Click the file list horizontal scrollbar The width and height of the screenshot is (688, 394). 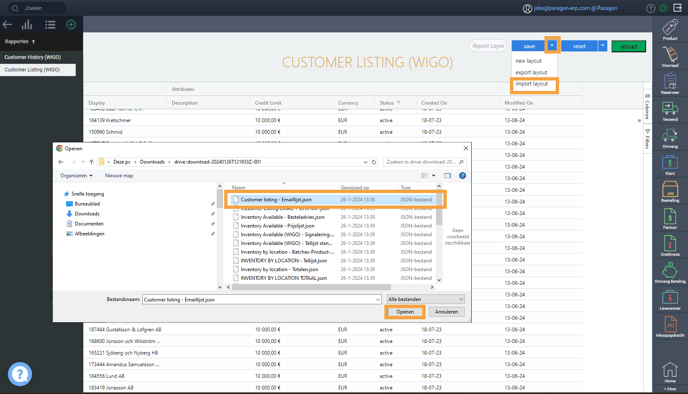click(311, 287)
